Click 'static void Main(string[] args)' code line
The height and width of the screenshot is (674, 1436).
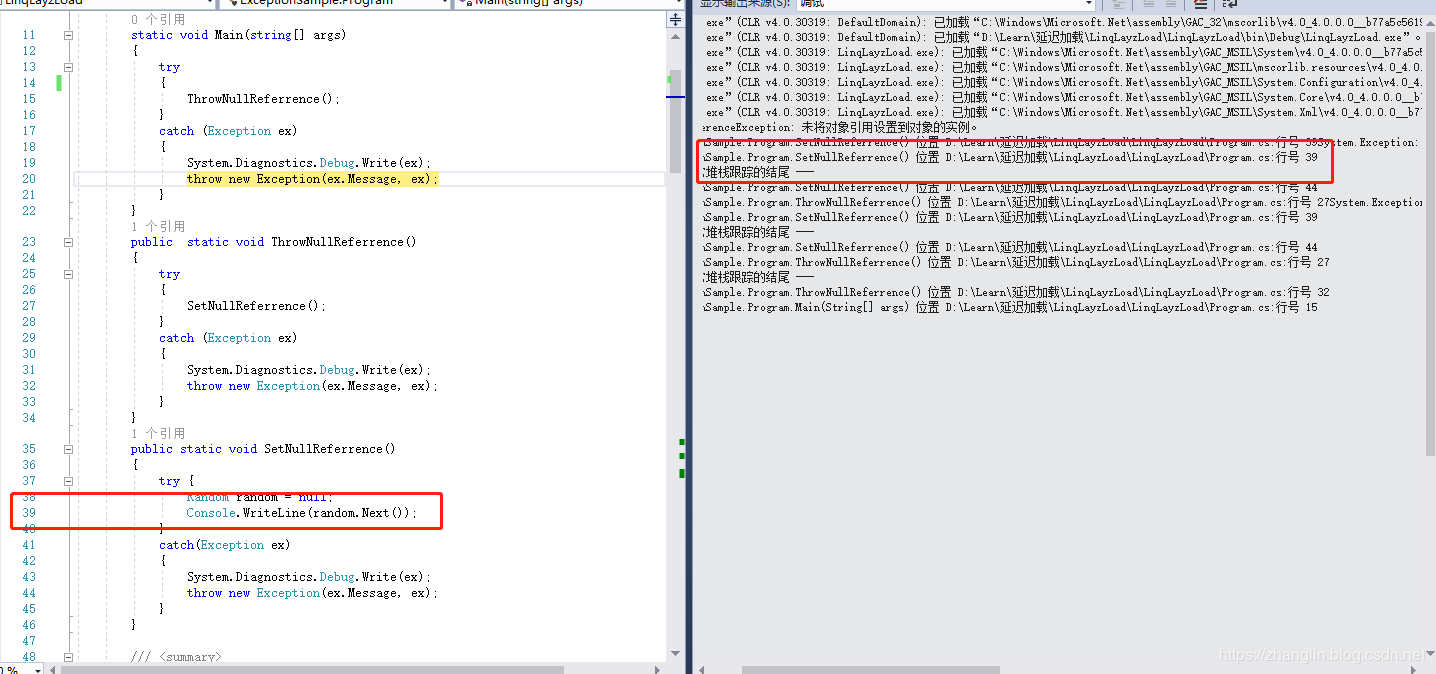(x=238, y=35)
